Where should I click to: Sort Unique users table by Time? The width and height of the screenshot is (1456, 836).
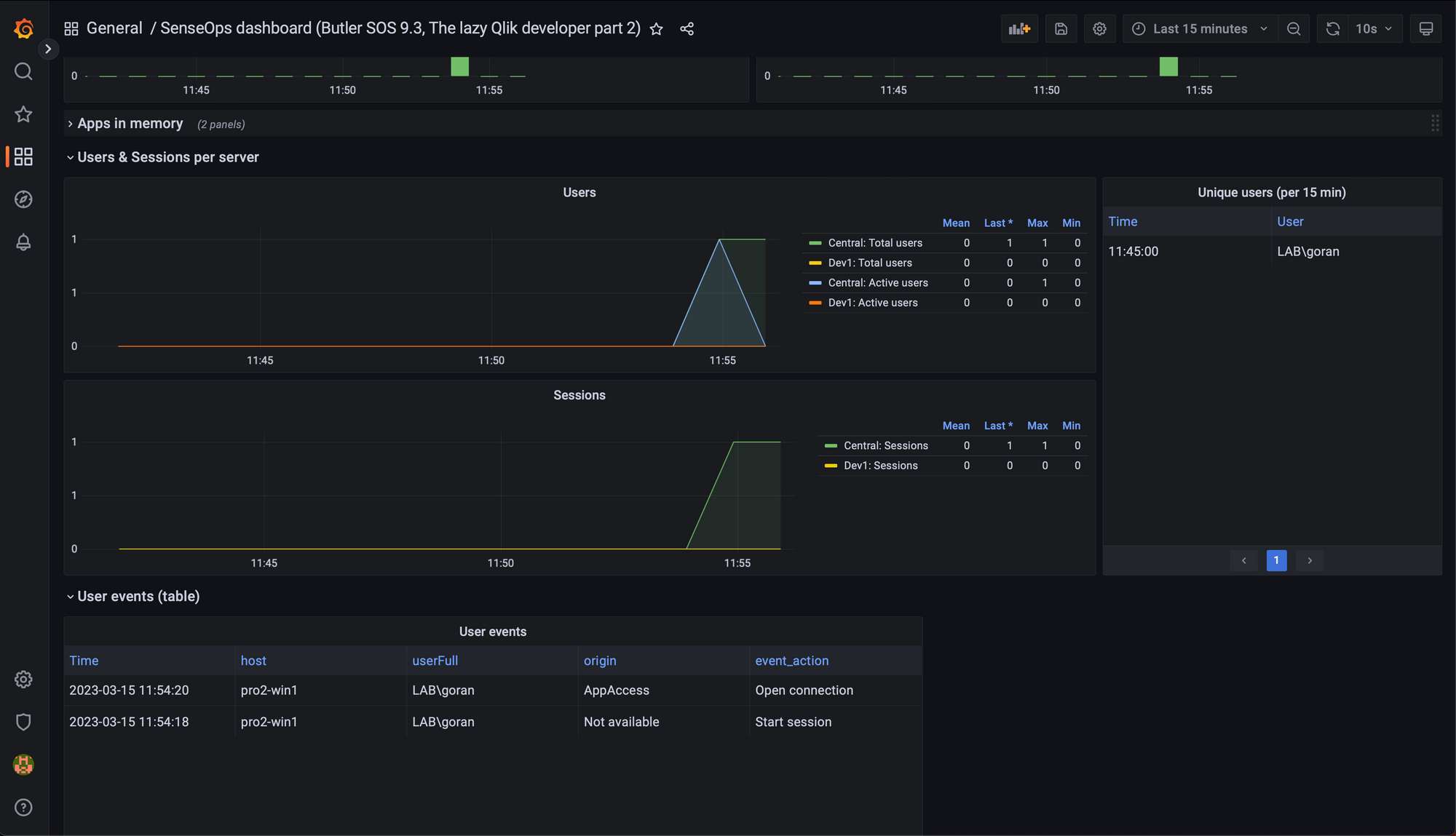click(1123, 222)
